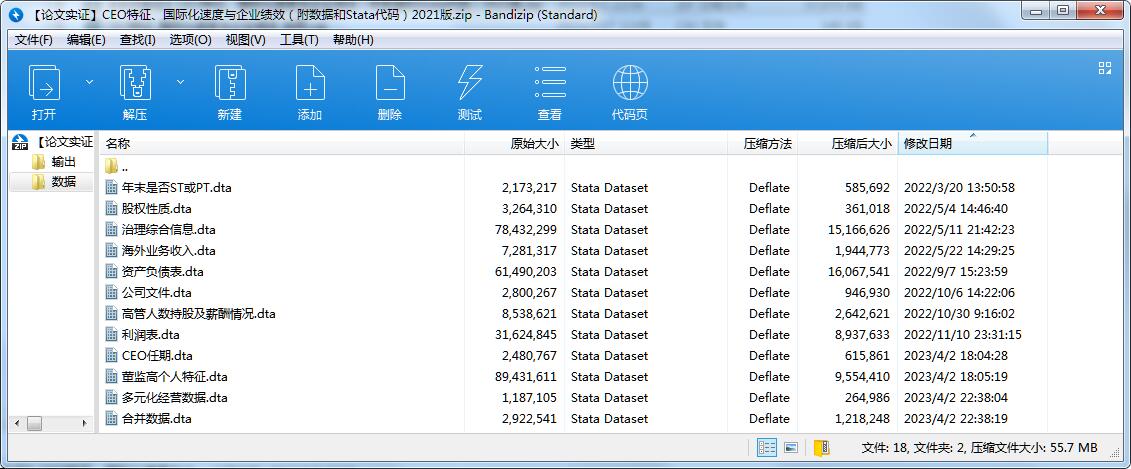Click the compressed size 585,692
The width and height of the screenshot is (1131, 469).
coord(868,188)
